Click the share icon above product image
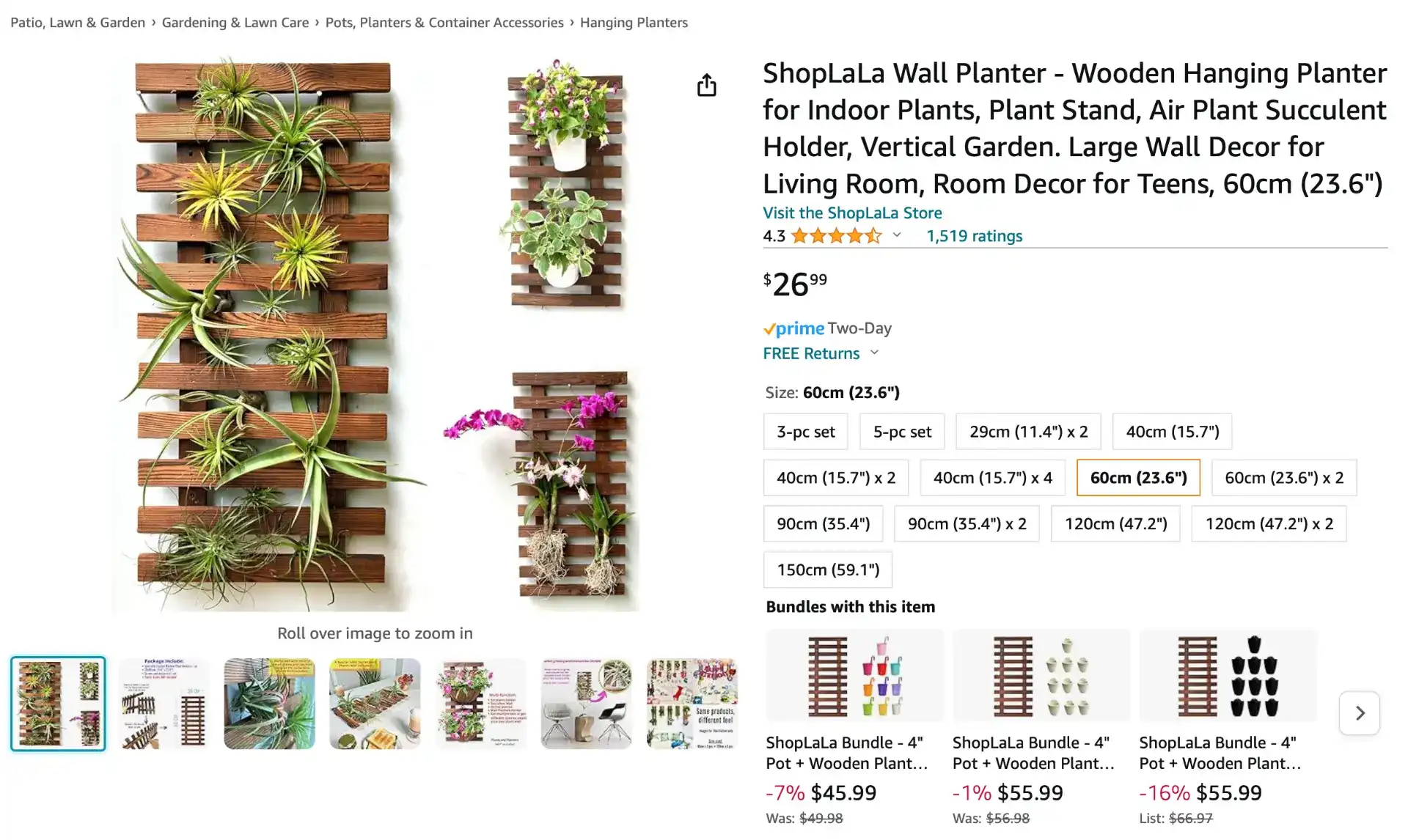The height and width of the screenshot is (840, 1408). 706,85
